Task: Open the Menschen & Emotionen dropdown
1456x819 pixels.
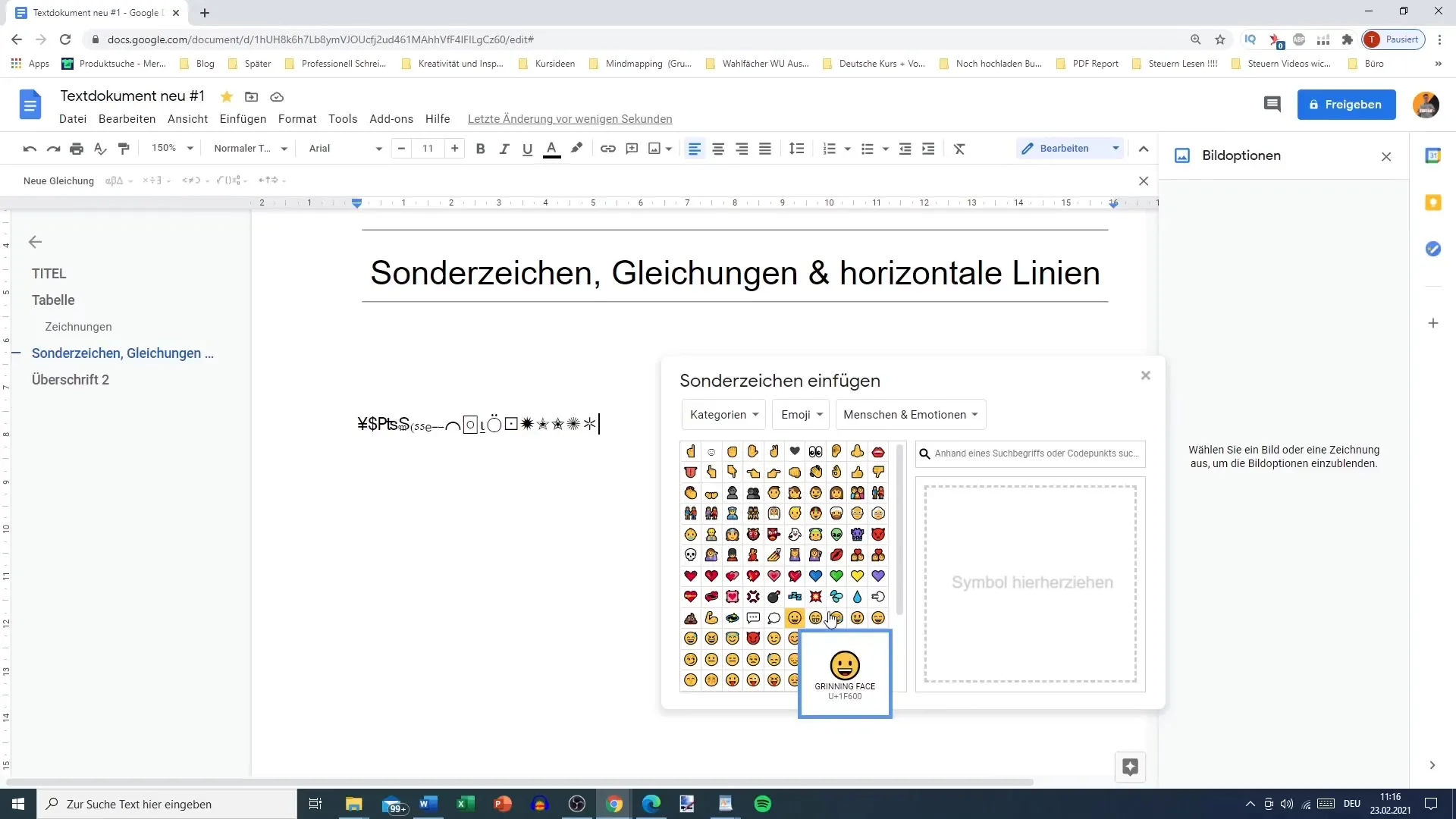Action: pyautogui.click(x=910, y=415)
